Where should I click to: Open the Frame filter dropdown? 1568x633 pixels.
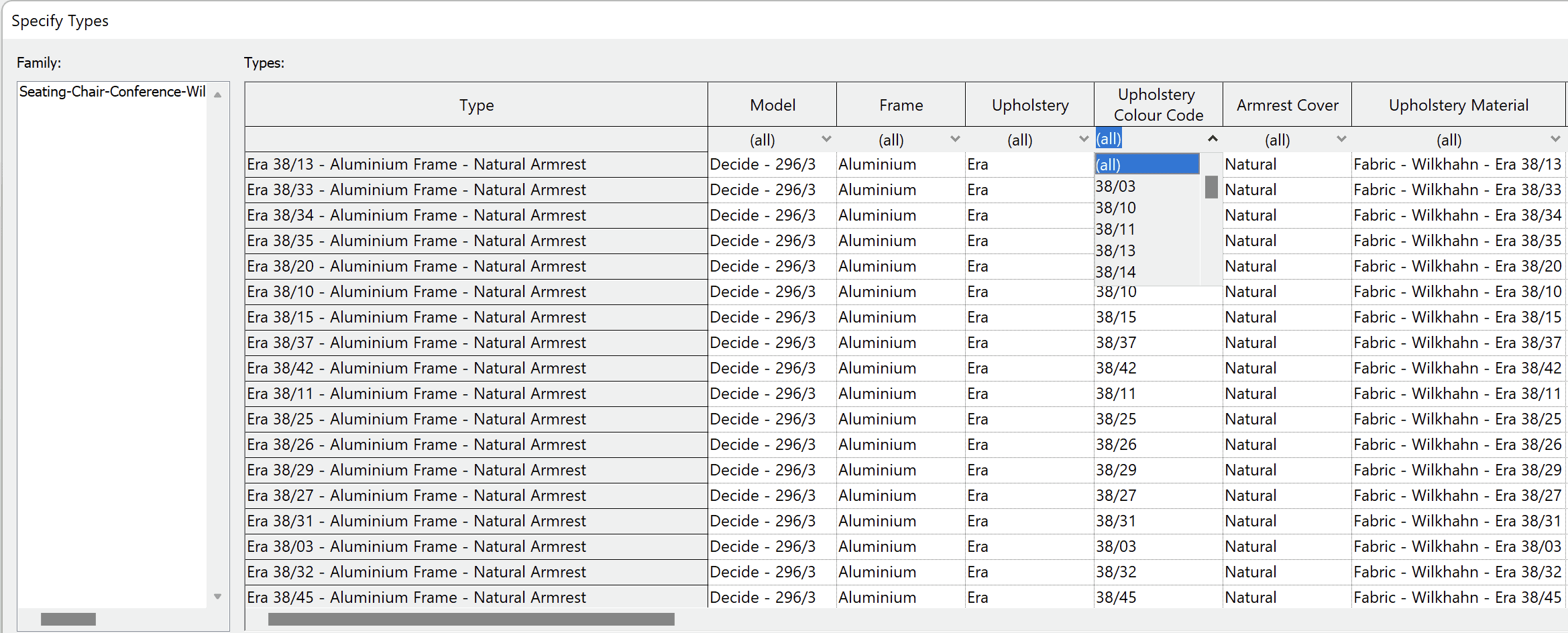tap(955, 139)
